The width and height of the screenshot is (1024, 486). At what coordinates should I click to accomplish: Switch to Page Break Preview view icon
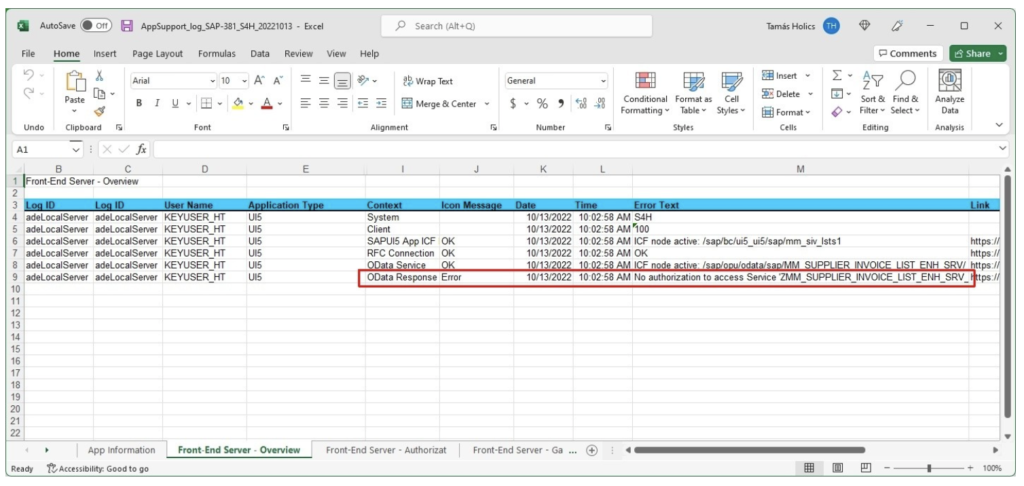point(867,468)
